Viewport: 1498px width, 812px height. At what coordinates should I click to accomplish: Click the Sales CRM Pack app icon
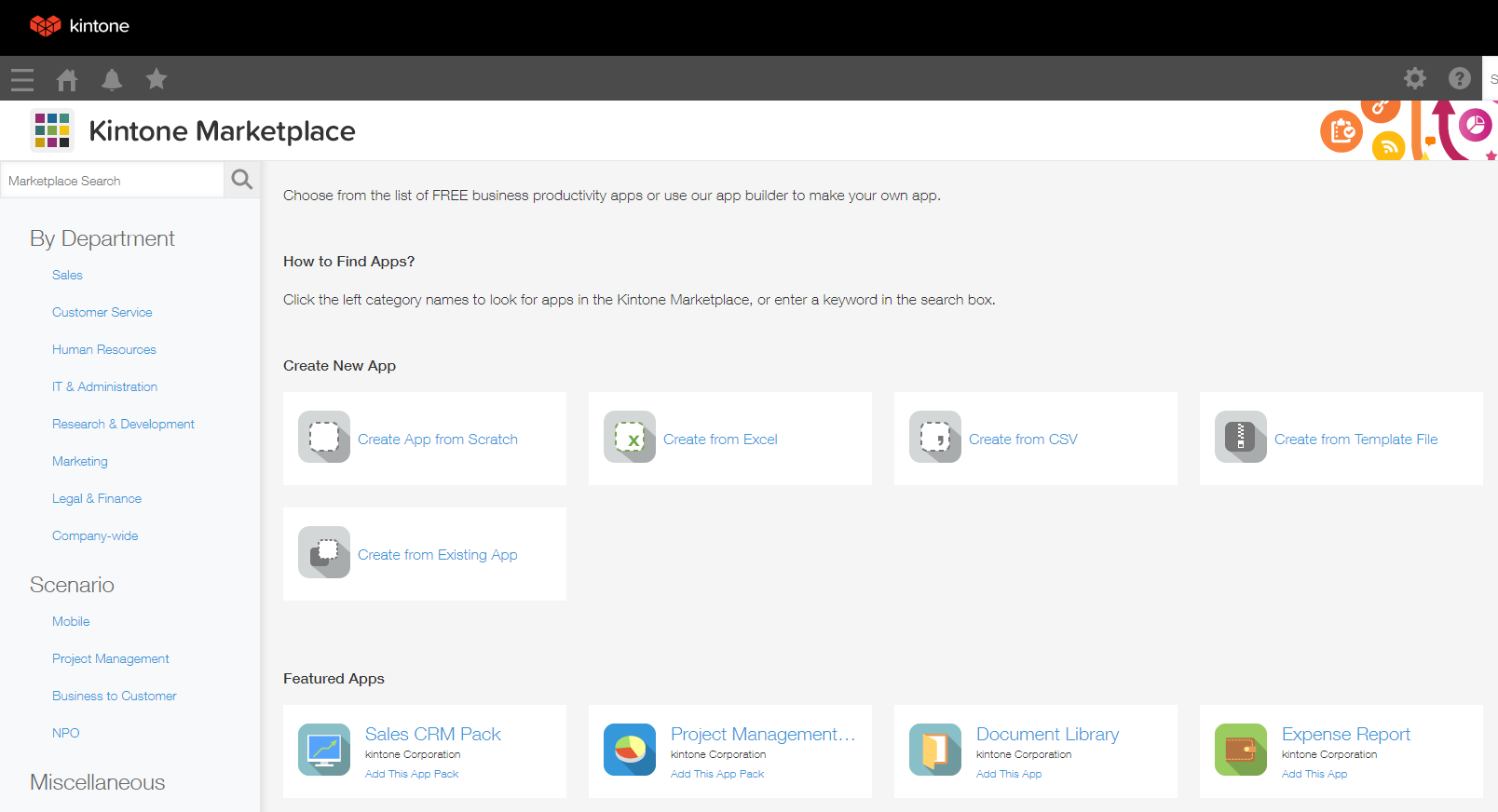click(x=324, y=750)
